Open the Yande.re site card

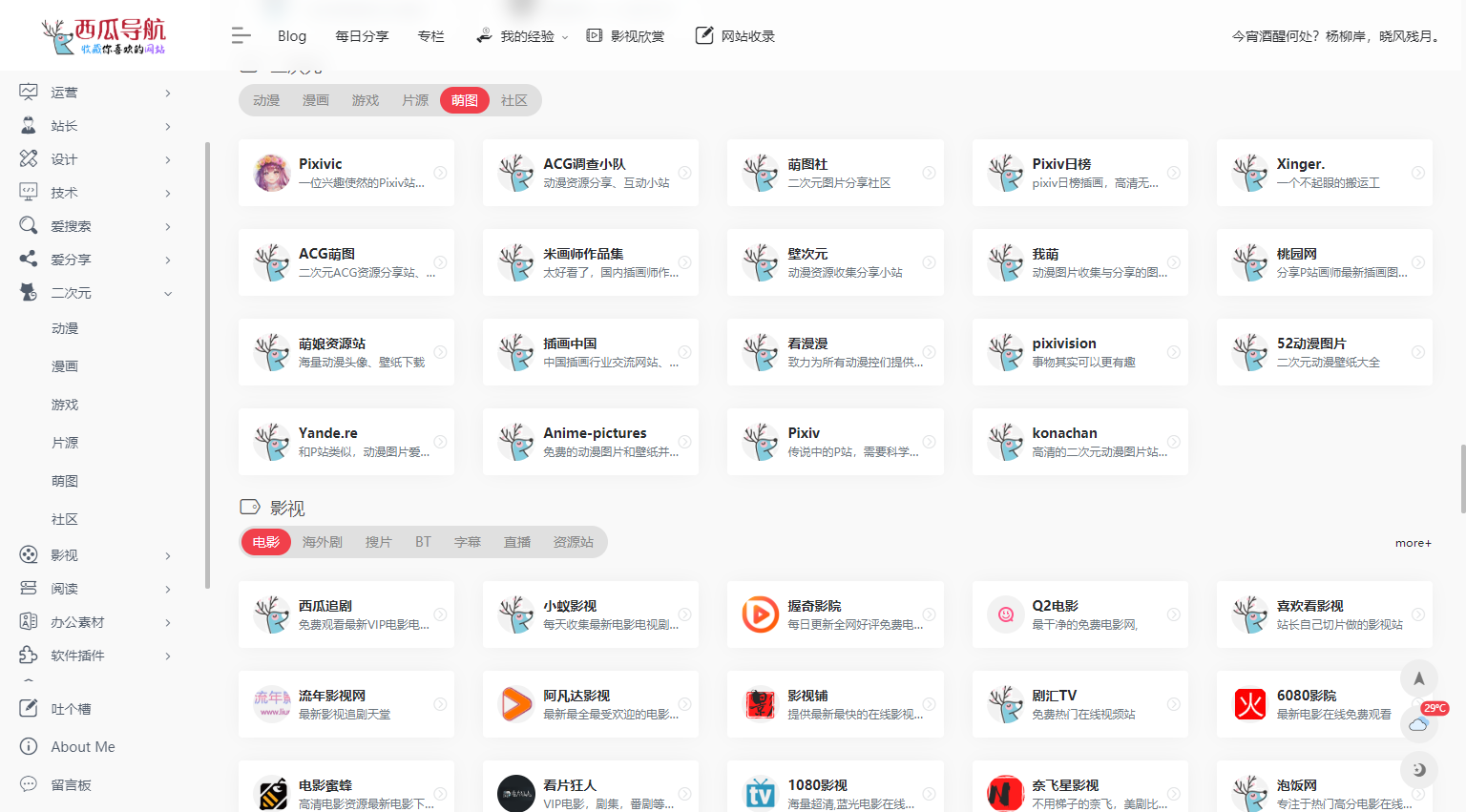coord(346,442)
